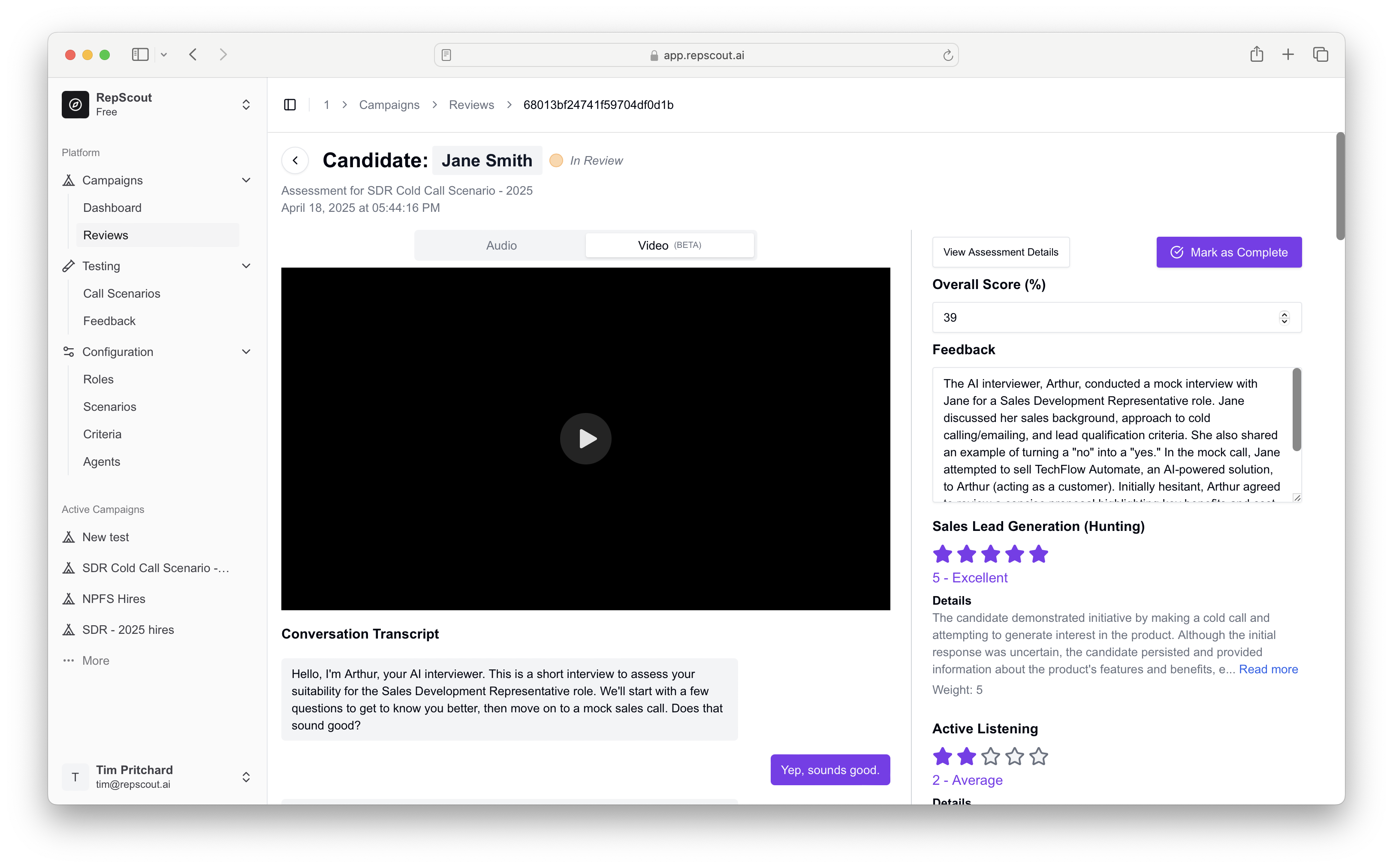The image size is (1393, 868).
Task: Toggle the sidebar panel icon near breadcrumbs
Action: click(x=290, y=105)
